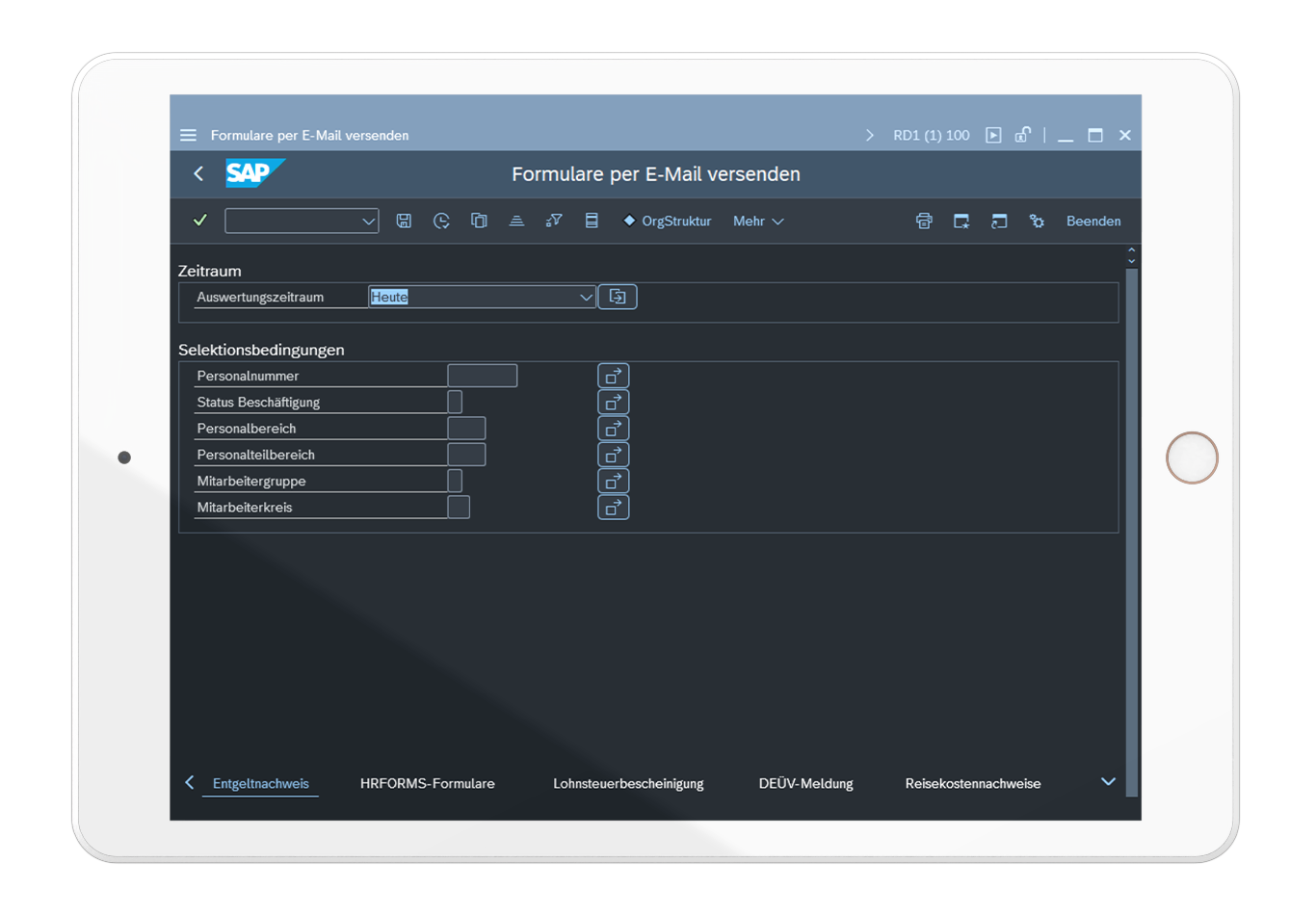Click the 'Selektionsbedingungen' section heading
The image size is (1316, 915).
[x=261, y=350]
